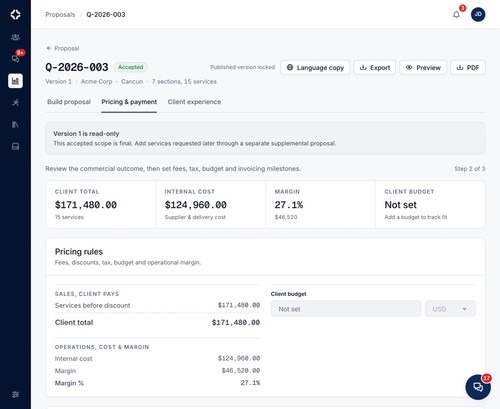Click the Client Total $171,480.00 value
The width and height of the screenshot is (500, 409).
86,205
